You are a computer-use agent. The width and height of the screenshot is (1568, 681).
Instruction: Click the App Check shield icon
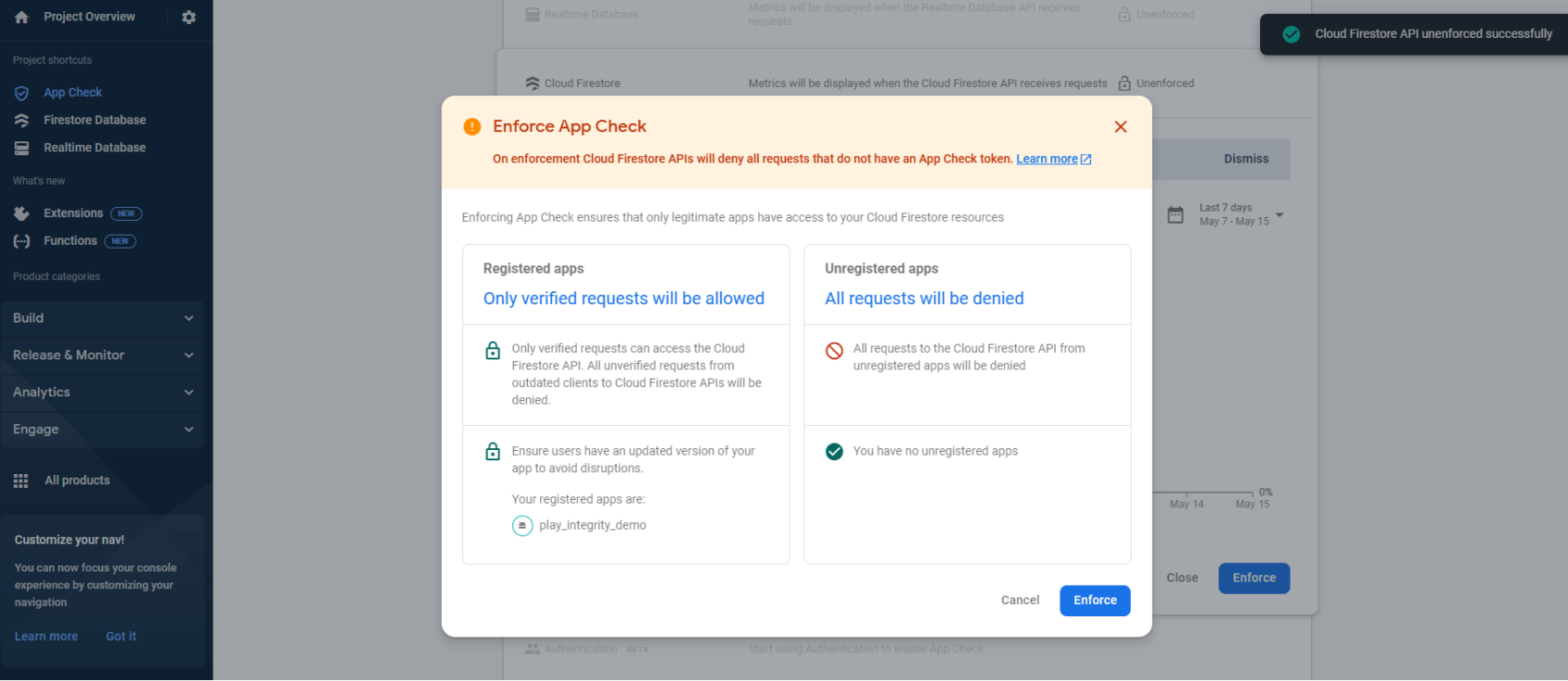pos(22,92)
